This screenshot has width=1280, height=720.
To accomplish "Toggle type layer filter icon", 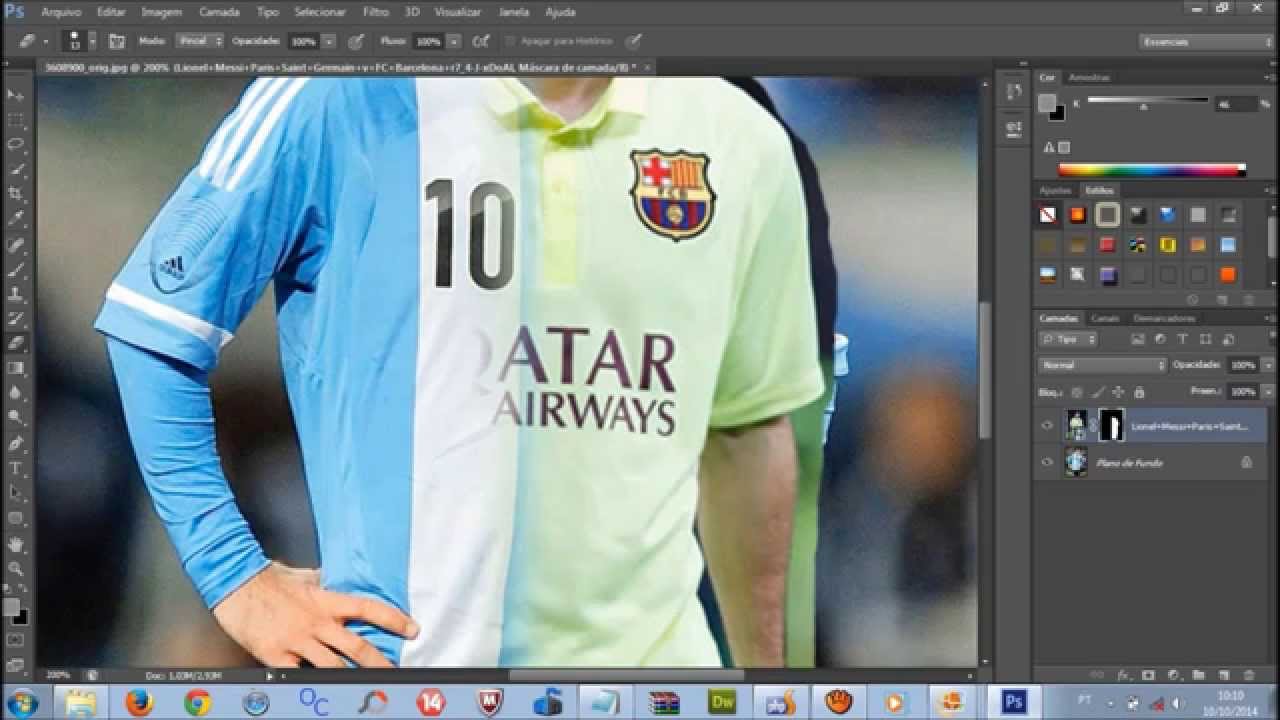I will click(x=1182, y=340).
